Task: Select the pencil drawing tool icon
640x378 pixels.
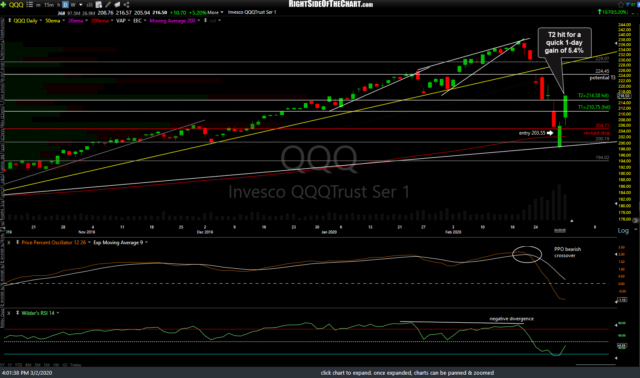Action: [x=108, y=4]
